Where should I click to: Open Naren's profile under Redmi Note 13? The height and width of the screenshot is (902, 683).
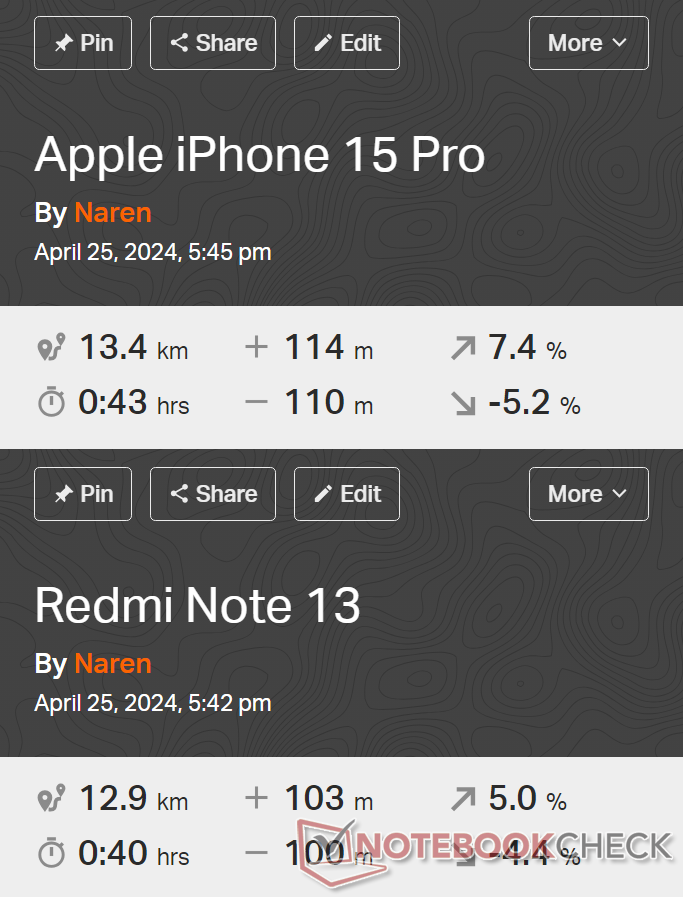pos(113,664)
